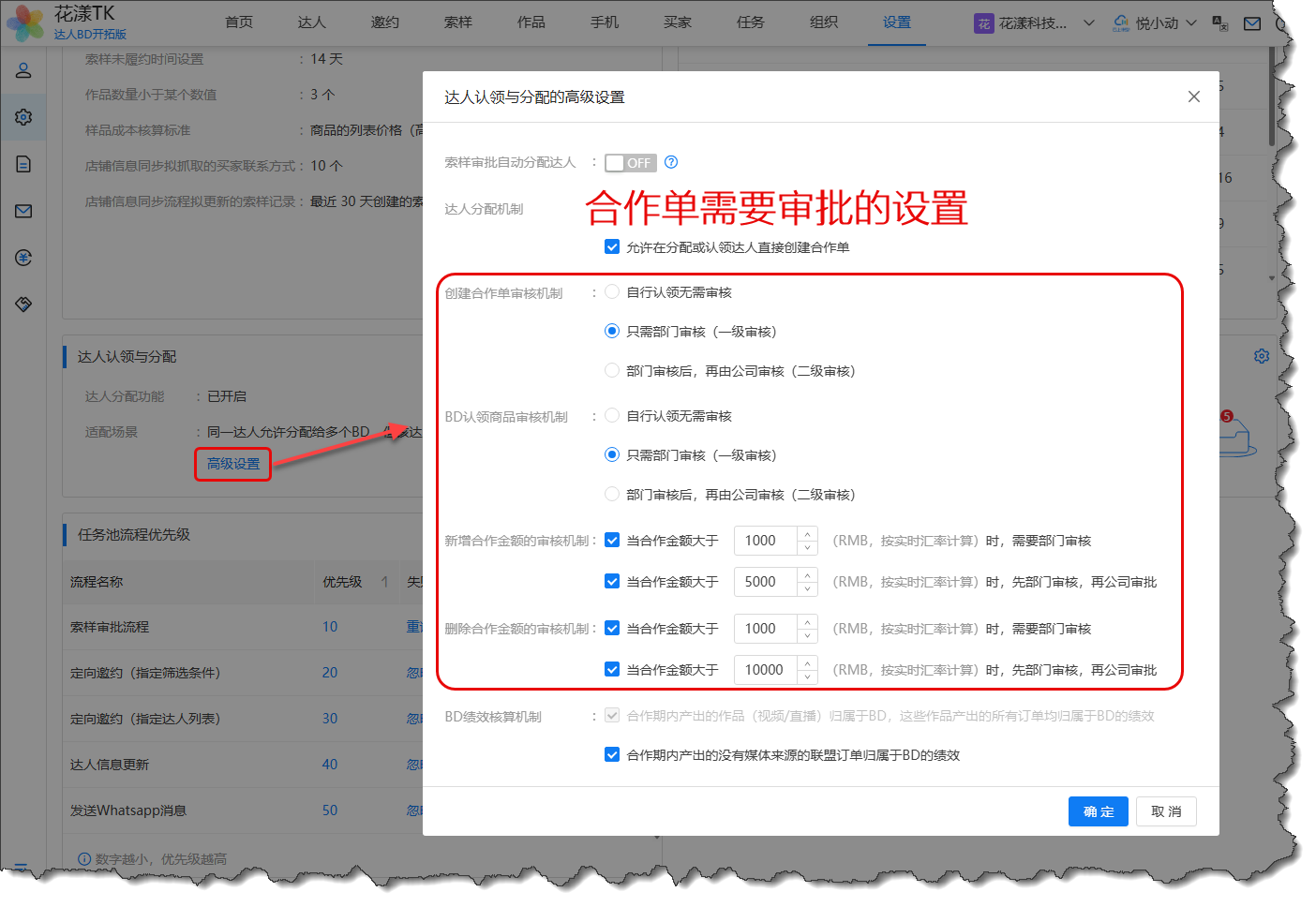Increase the 5000 amount stepper value
Screen dimensions: 1316x907
[807, 574]
